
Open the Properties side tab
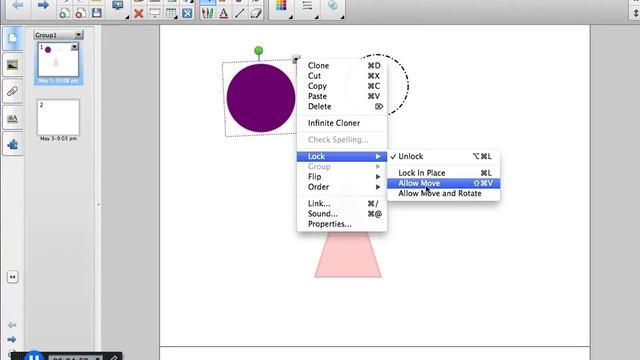click(x=12, y=118)
